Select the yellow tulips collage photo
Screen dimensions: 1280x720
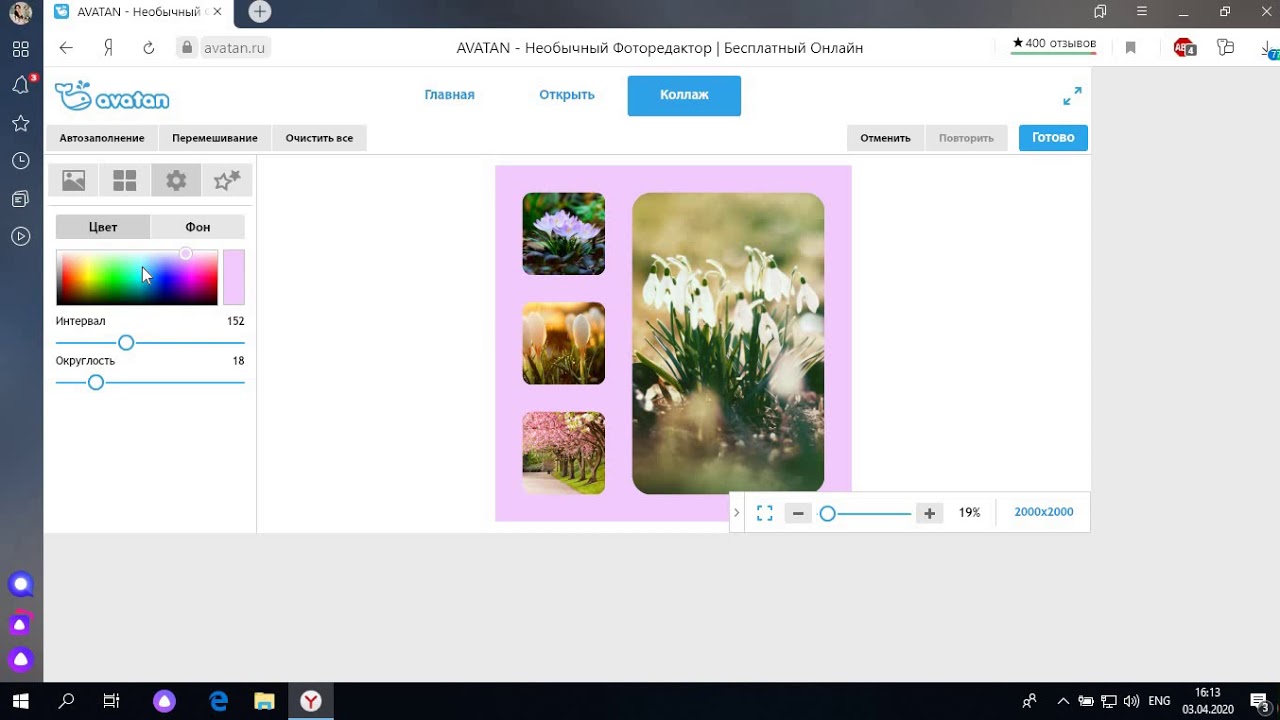(564, 343)
